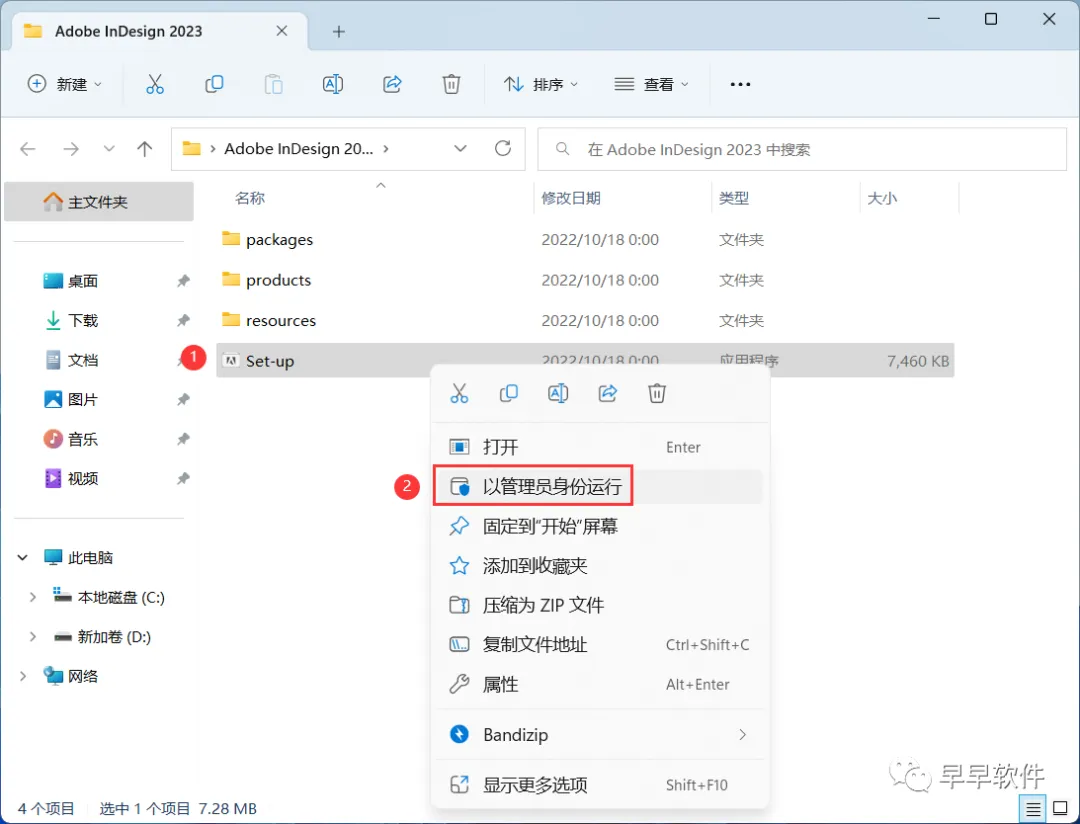Choose 显示更多选项 entry
This screenshot has width=1080, height=824.
tap(599, 785)
